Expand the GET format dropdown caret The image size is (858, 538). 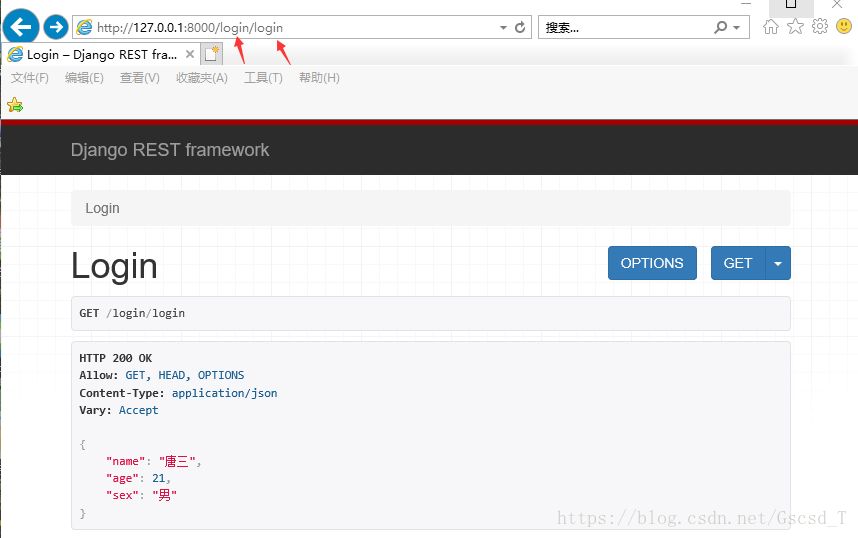[x=778, y=263]
